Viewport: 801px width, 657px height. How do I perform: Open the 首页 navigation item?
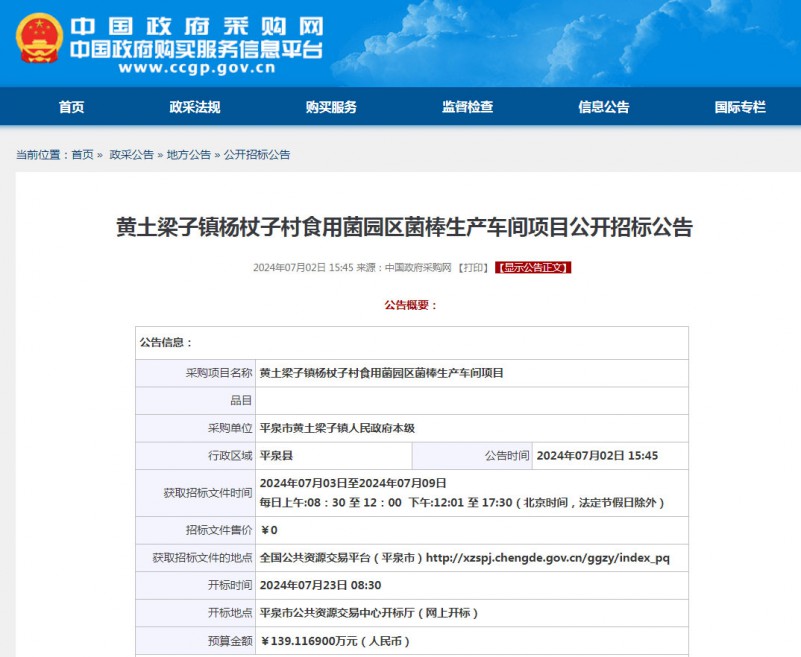72,107
